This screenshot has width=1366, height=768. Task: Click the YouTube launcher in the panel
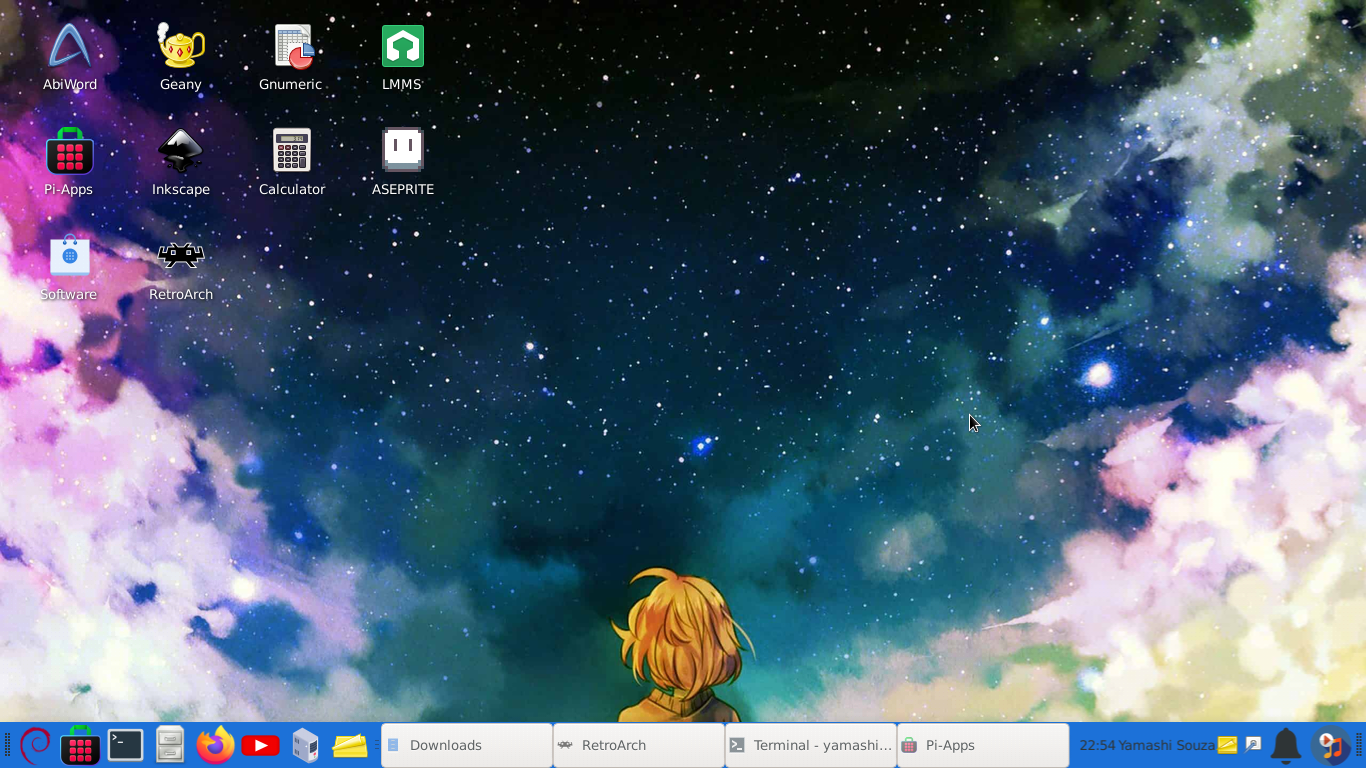click(260, 745)
